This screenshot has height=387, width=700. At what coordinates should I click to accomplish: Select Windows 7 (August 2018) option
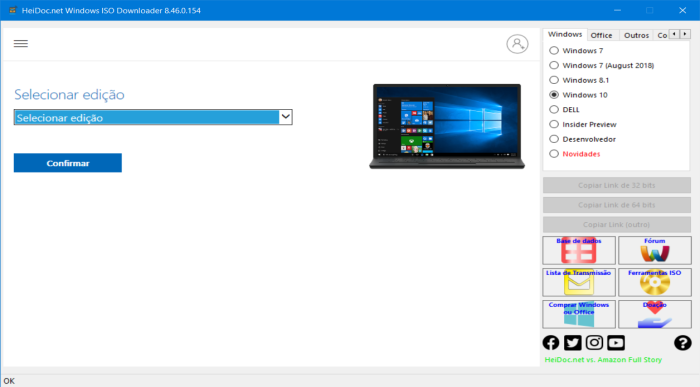(554, 65)
